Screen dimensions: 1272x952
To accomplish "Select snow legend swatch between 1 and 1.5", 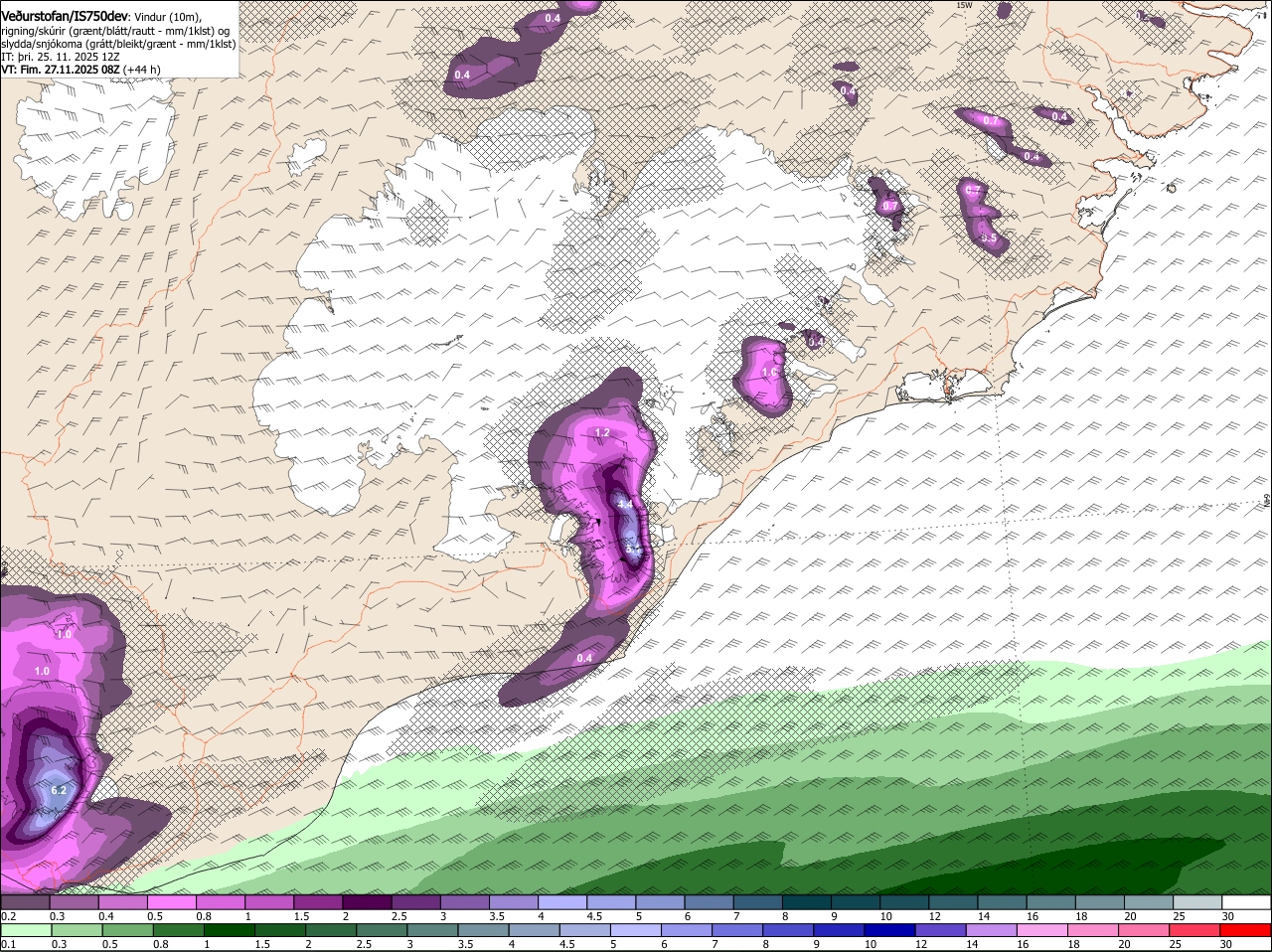I will (x=269, y=902).
